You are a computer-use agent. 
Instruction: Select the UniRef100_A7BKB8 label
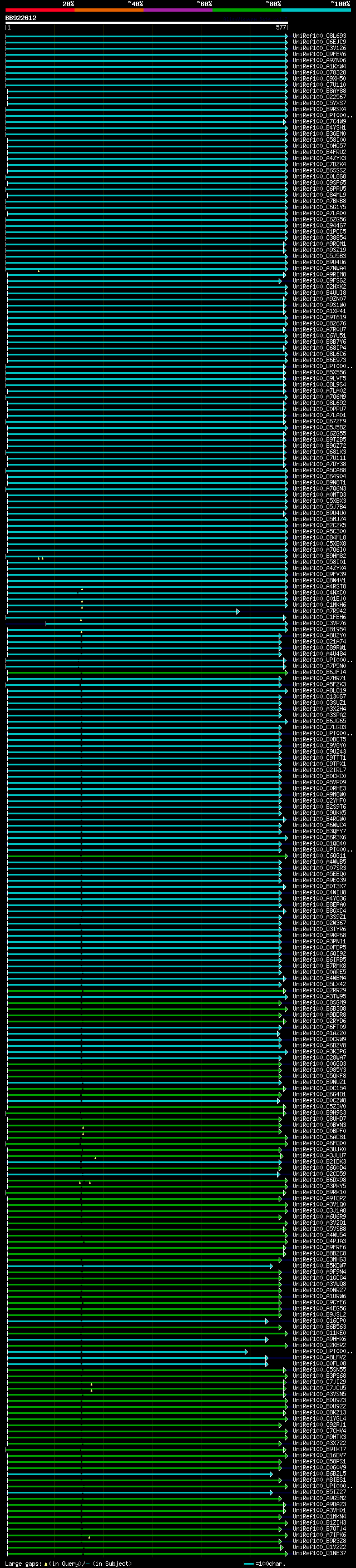pyautogui.click(x=319, y=201)
